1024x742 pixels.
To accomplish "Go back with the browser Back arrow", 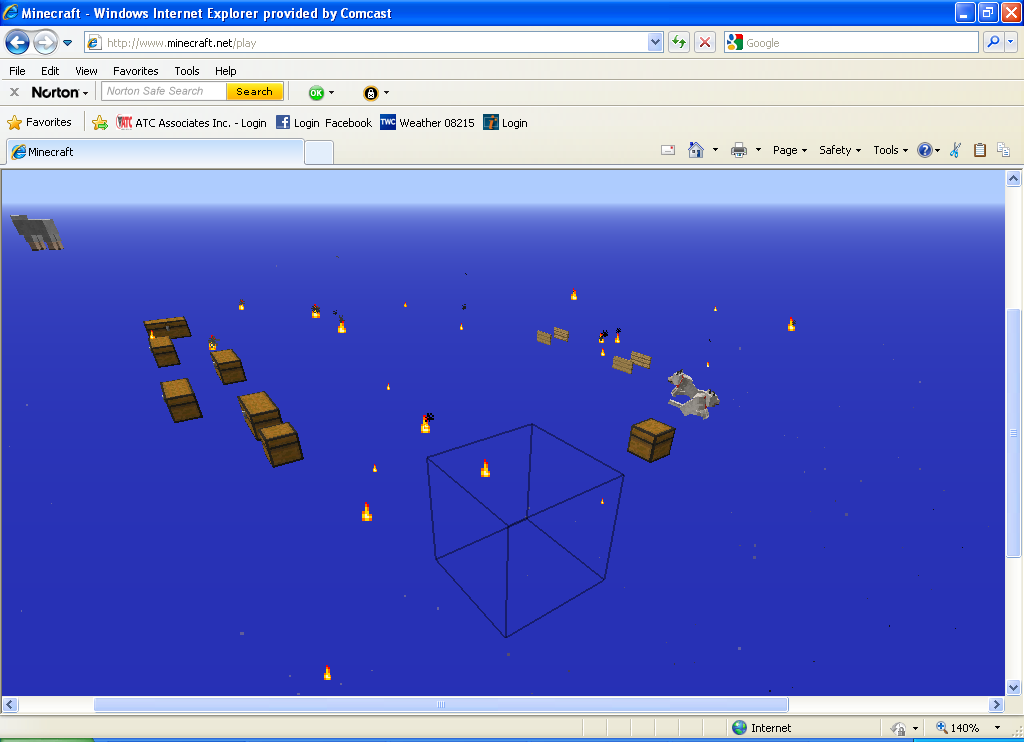I will [18, 43].
